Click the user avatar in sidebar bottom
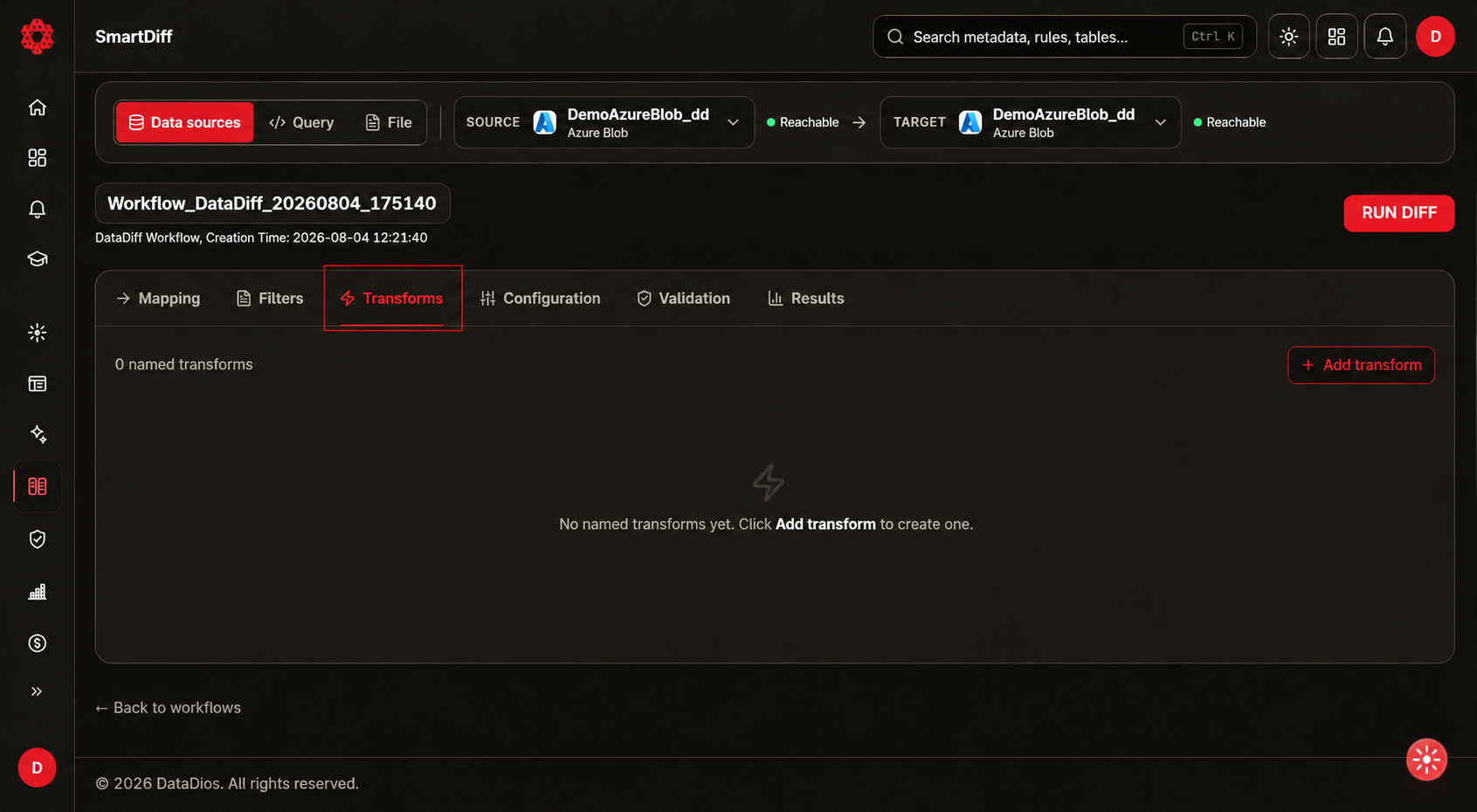The height and width of the screenshot is (812, 1477). (x=37, y=767)
